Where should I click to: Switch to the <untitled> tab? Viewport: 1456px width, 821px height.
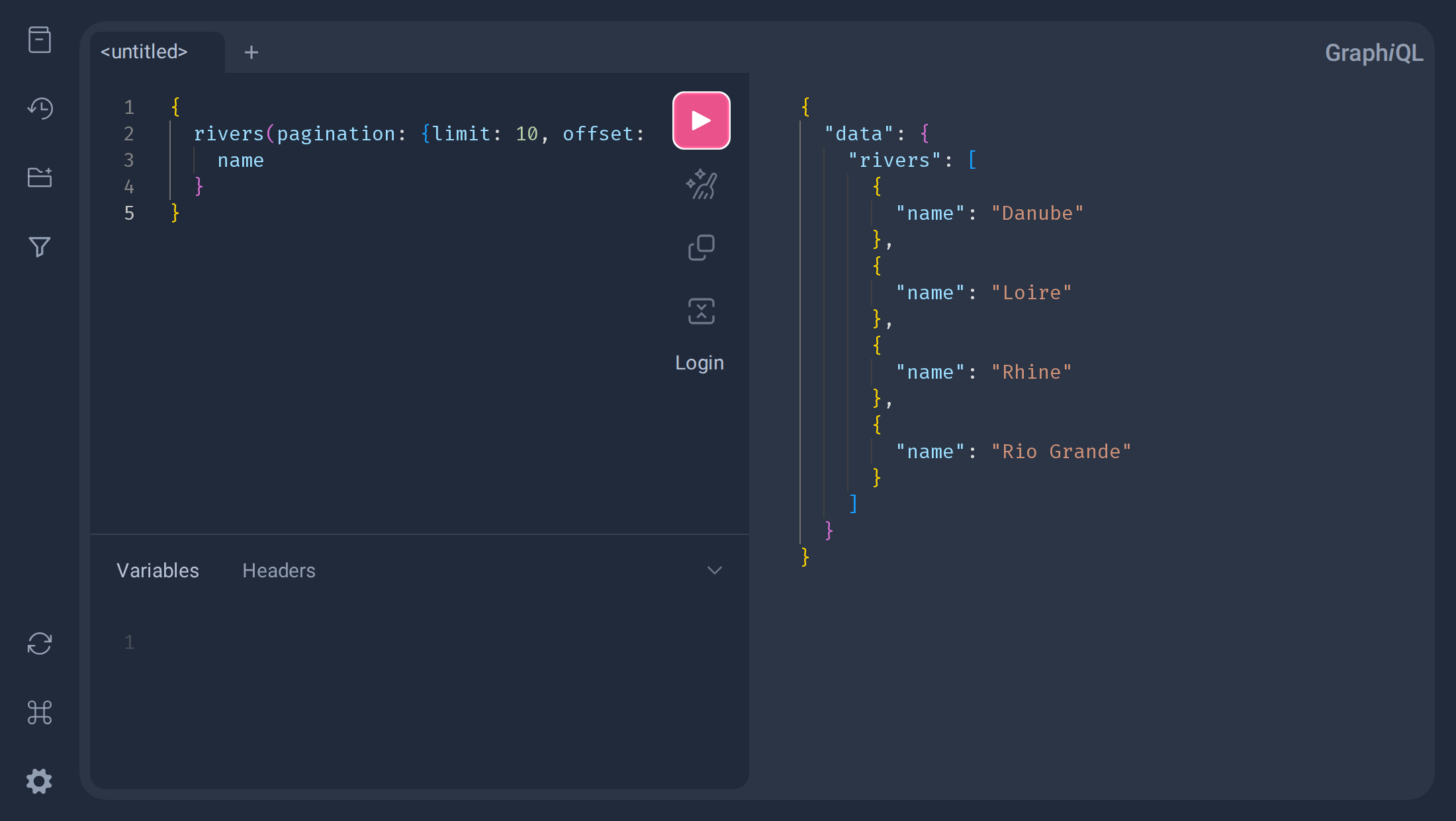coord(144,52)
